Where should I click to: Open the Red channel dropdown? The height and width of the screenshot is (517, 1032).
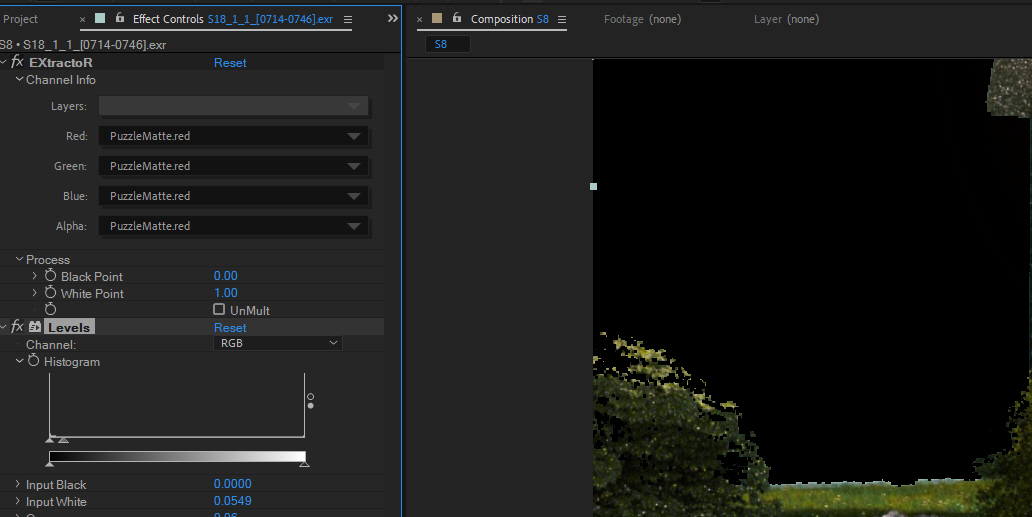[x=233, y=136]
